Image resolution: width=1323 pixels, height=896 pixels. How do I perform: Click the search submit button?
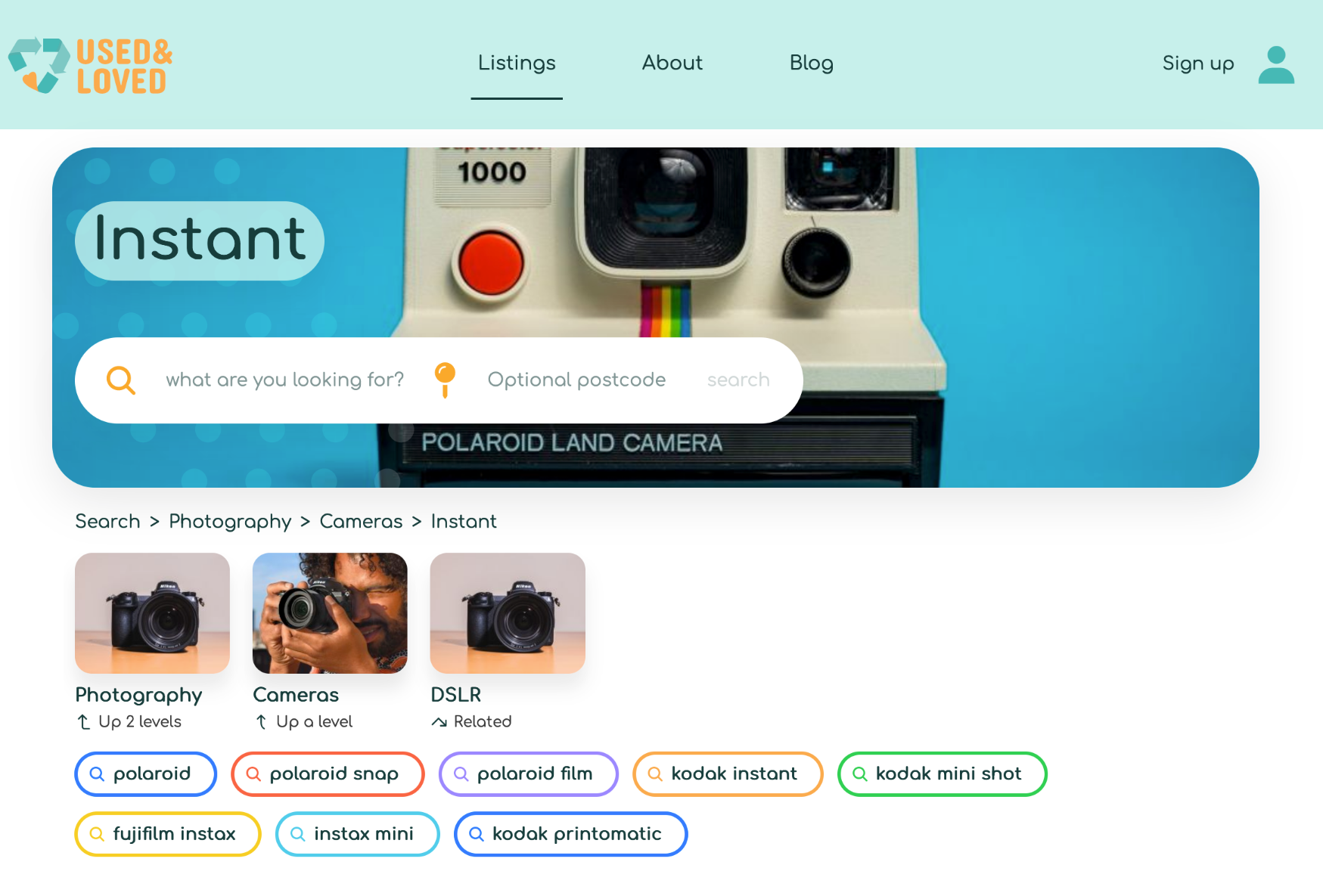(x=738, y=380)
